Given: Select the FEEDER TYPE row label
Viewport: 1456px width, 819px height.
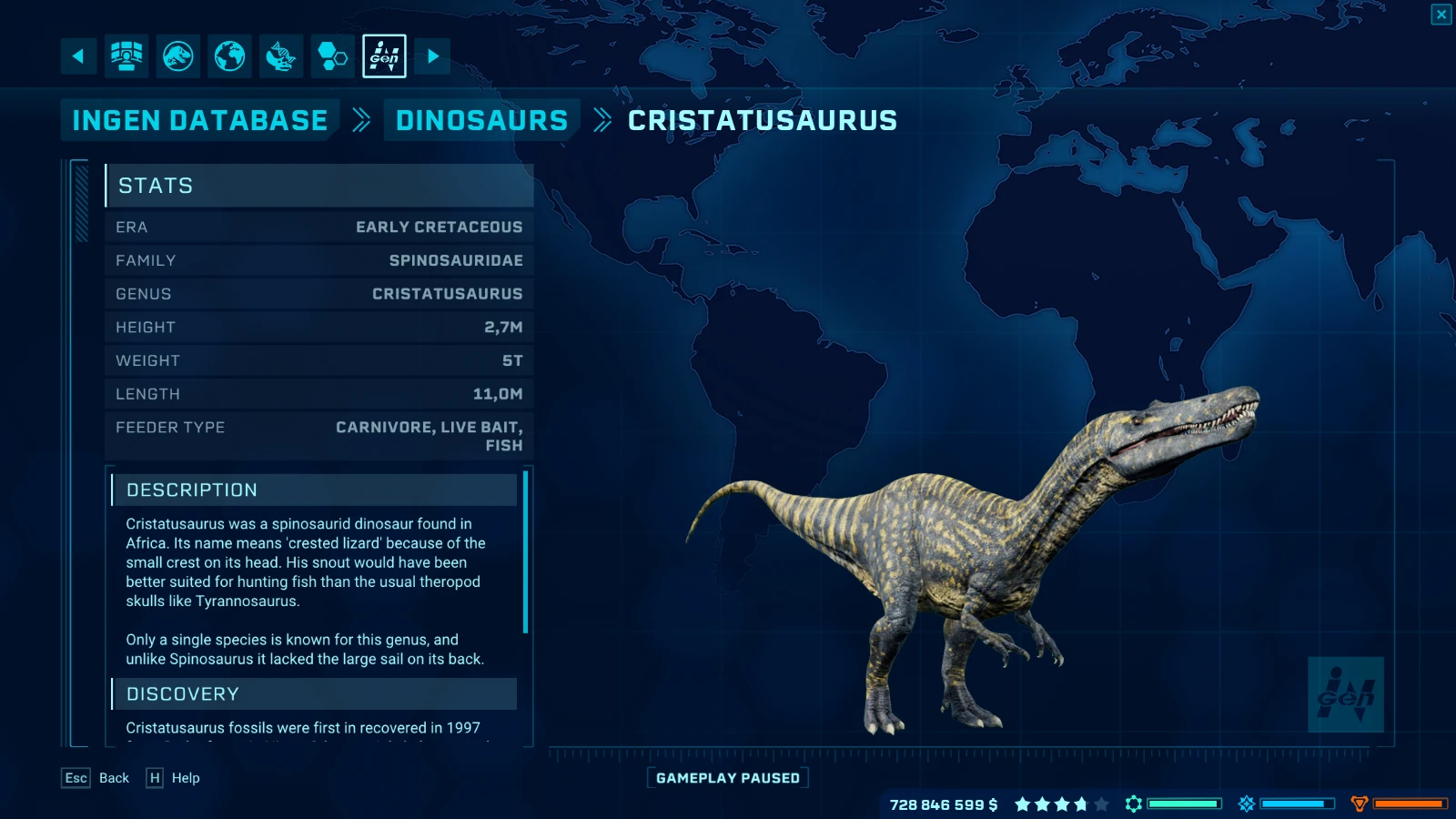Looking at the screenshot, I should [x=170, y=428].
